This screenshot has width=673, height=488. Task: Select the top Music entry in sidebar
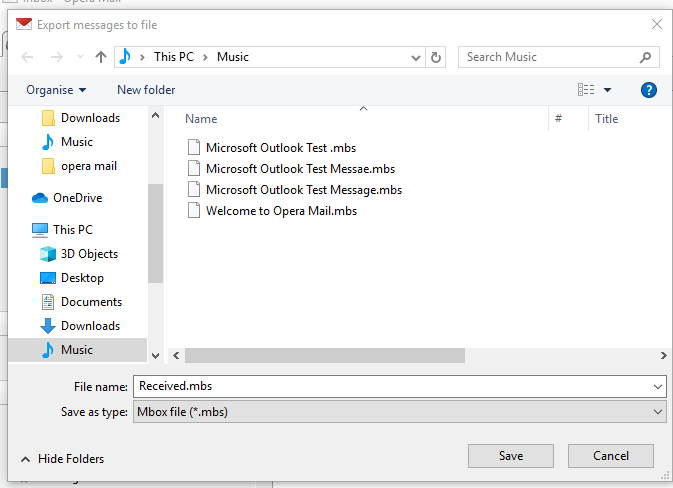click(x=67, y=142)
